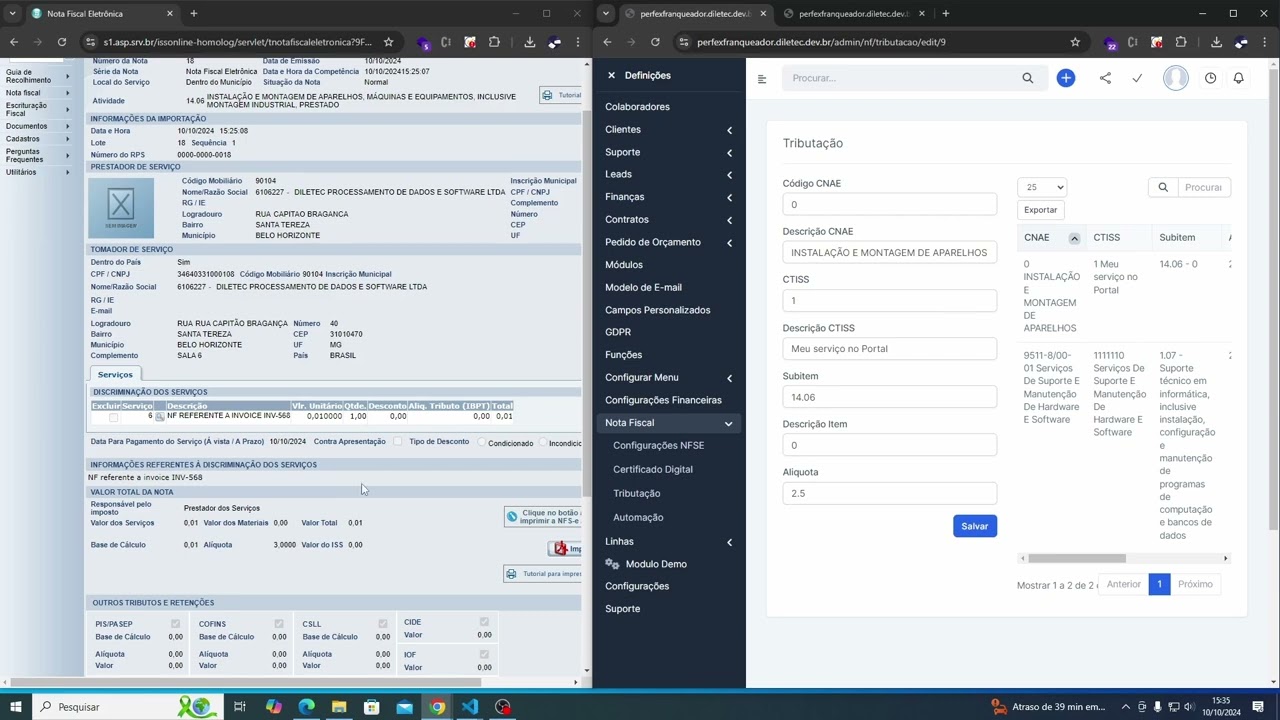Click the blue plus quick-create icon
Screen dimensions: 1280x720
(1066, 78)
